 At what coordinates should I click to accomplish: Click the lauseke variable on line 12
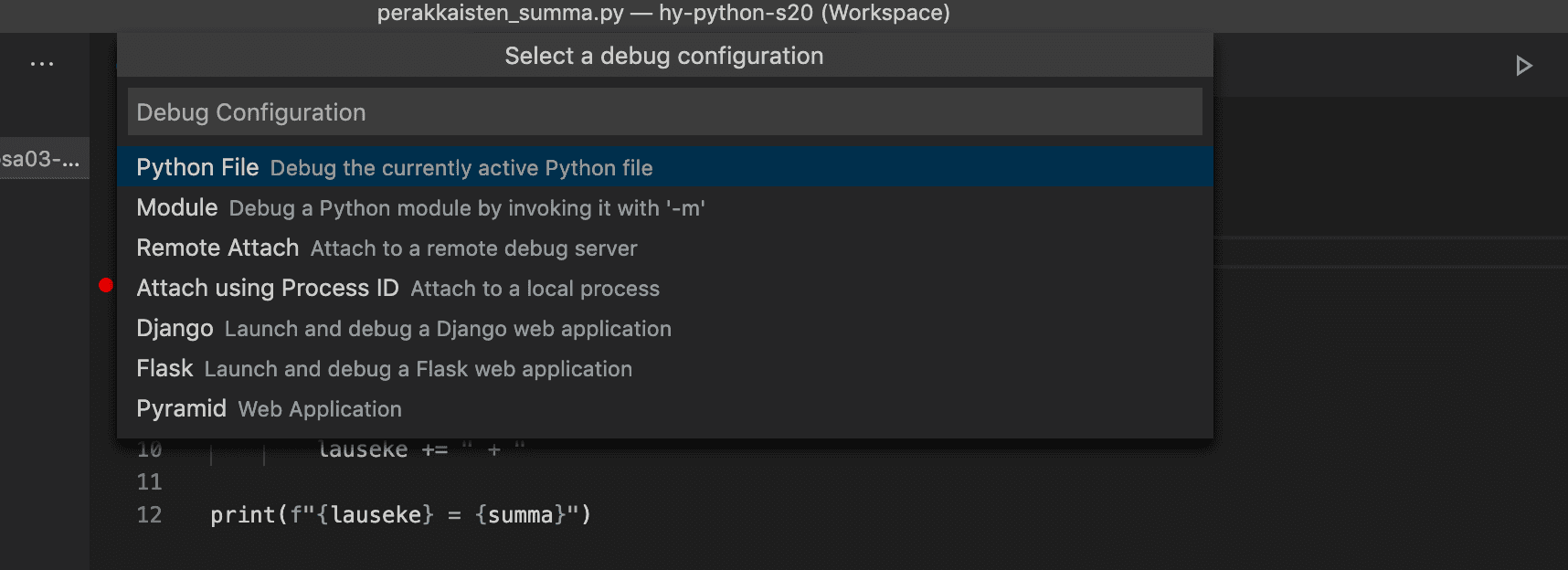376,515
